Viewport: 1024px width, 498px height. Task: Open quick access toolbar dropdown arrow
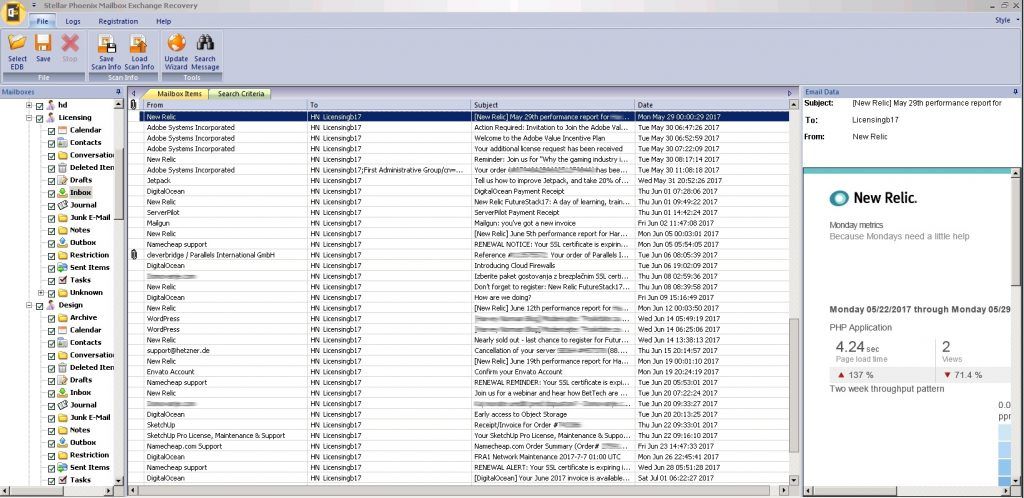(x=34, y=5)
